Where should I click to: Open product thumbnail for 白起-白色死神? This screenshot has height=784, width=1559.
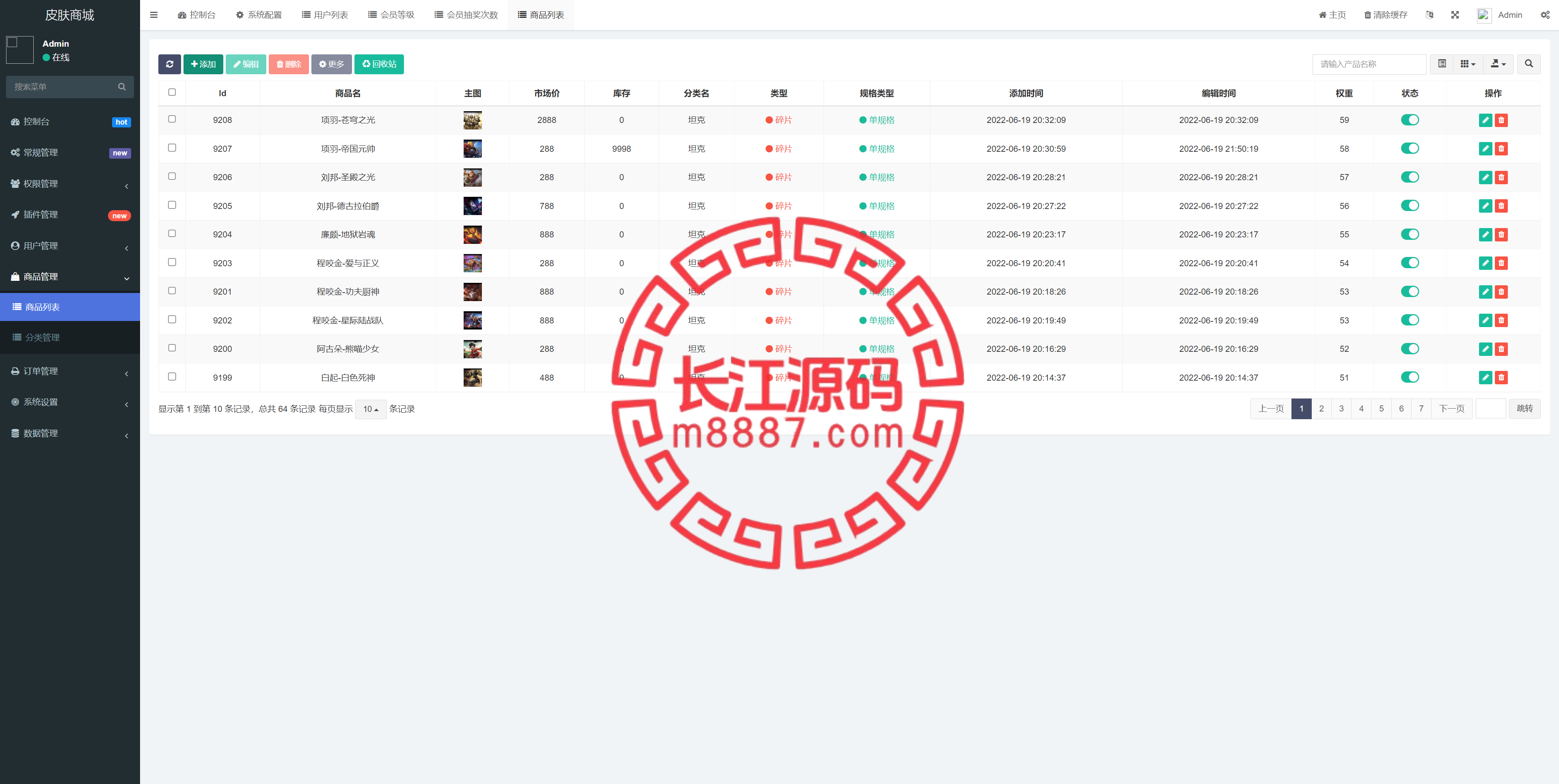[x=473, y=377]
